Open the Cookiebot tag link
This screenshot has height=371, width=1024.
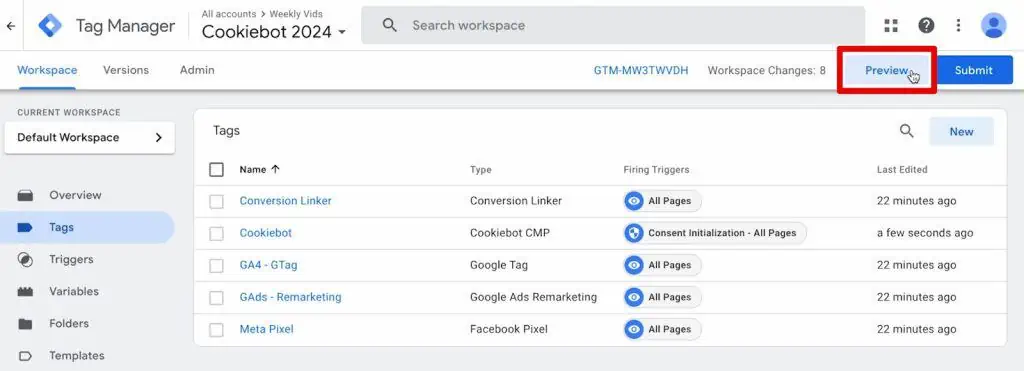coord(266,233)
